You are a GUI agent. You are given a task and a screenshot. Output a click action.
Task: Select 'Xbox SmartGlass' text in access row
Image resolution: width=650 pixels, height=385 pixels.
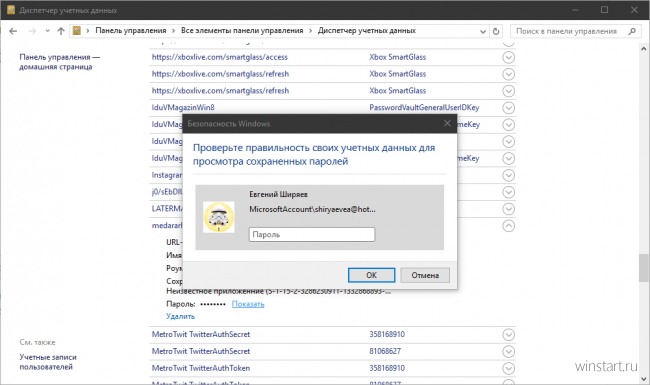point(398,57)
